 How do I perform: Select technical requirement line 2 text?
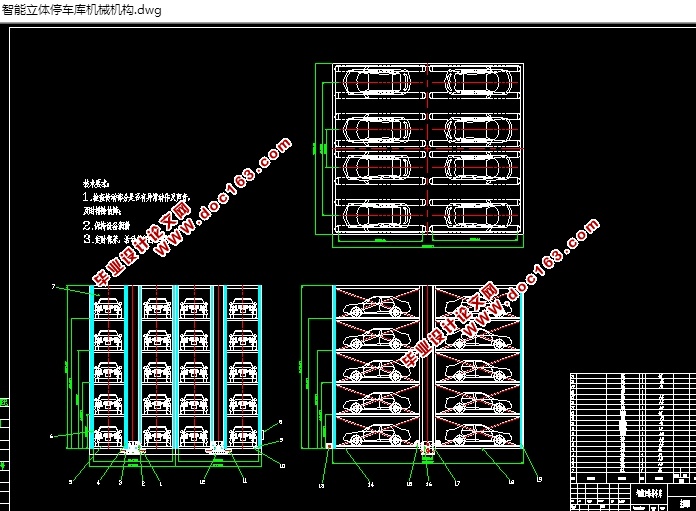click(106, 225)
